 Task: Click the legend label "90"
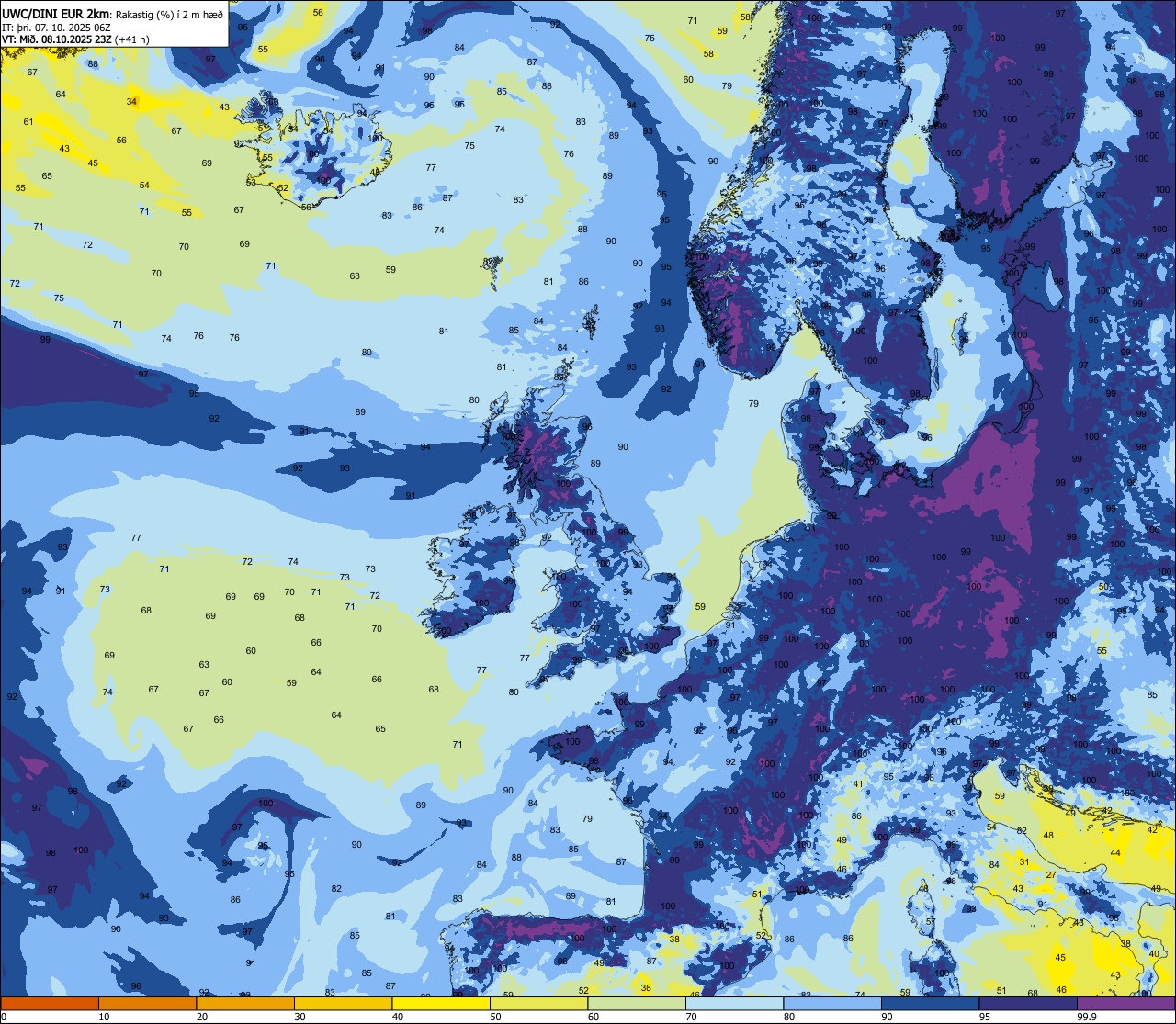point(887,1017)
